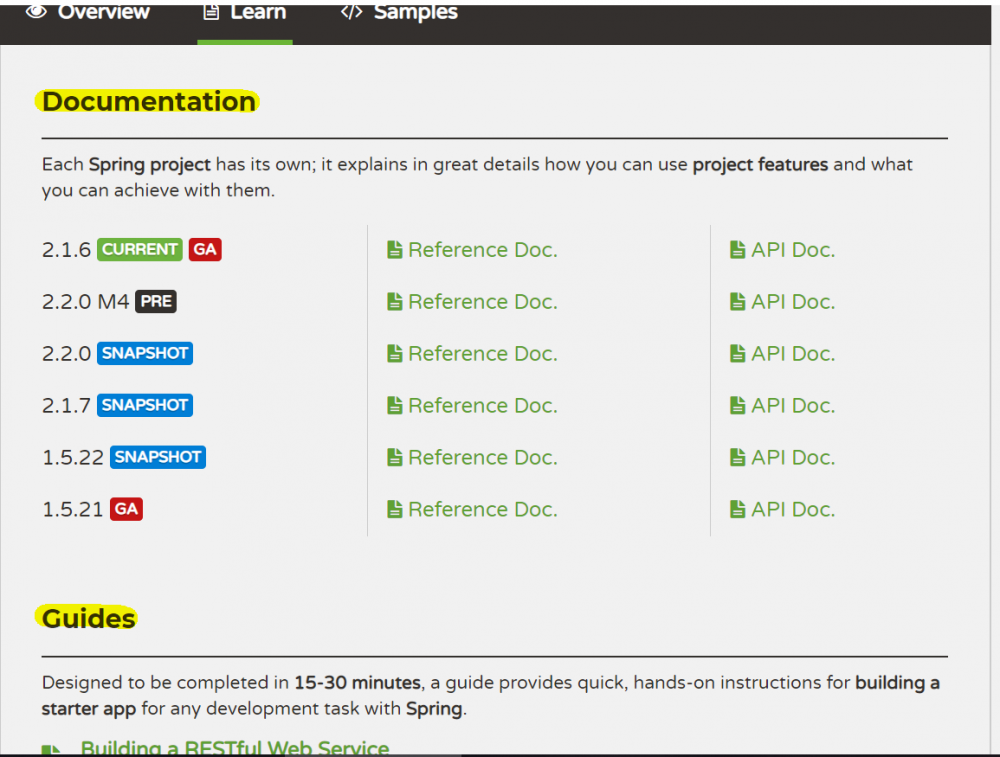Screen dimensions: 1000x757
Task: Open the Samples tab
Action: 399,13
